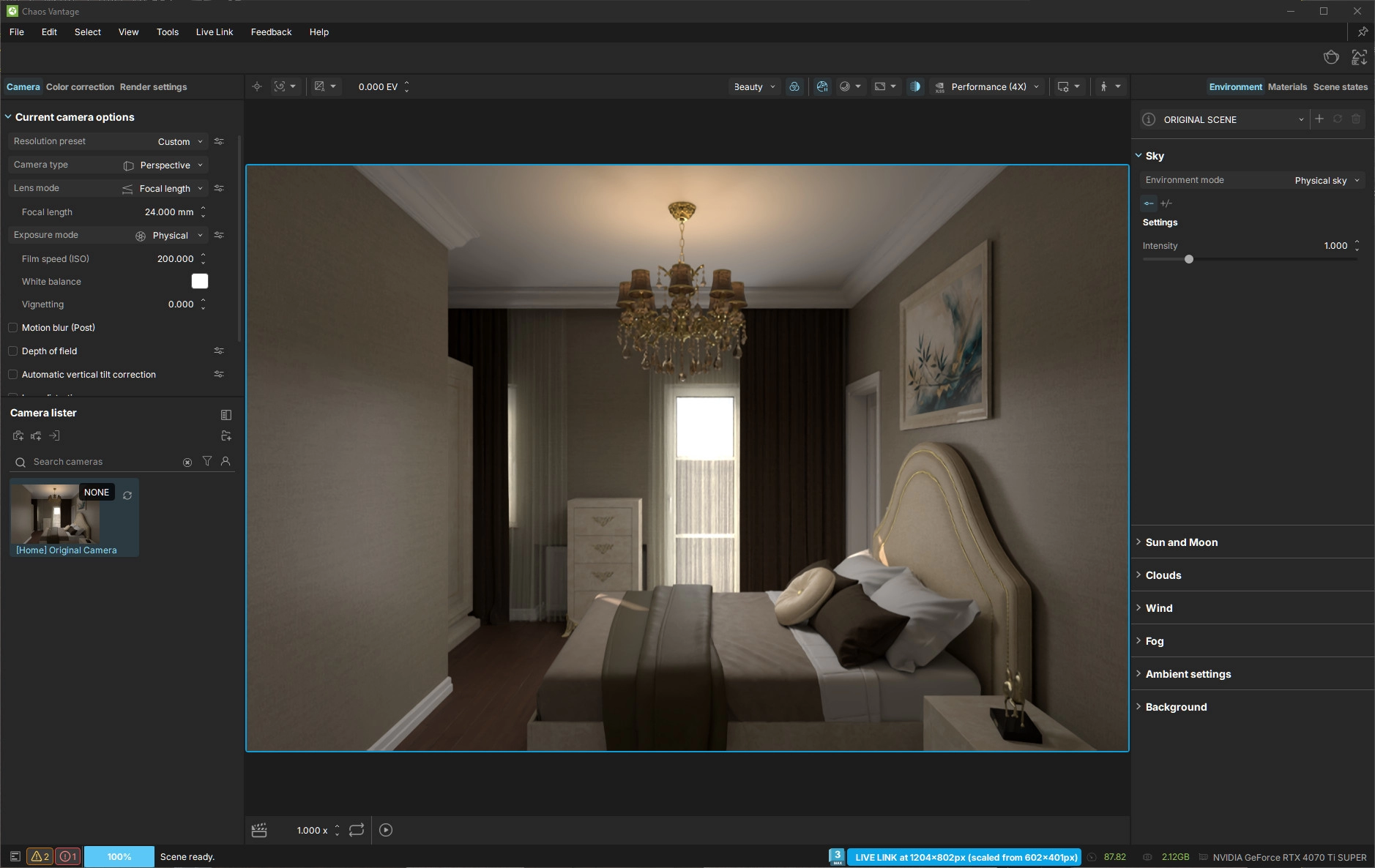Expand the Clouds section
This screenshot has height=868, width=1375.
coord(1163,575)
